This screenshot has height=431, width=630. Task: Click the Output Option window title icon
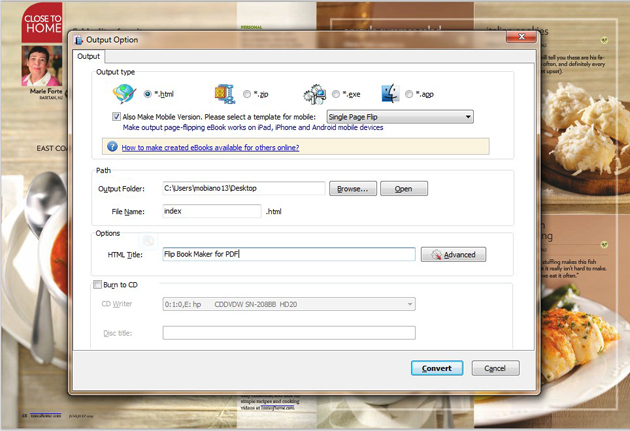pos(81,40)
